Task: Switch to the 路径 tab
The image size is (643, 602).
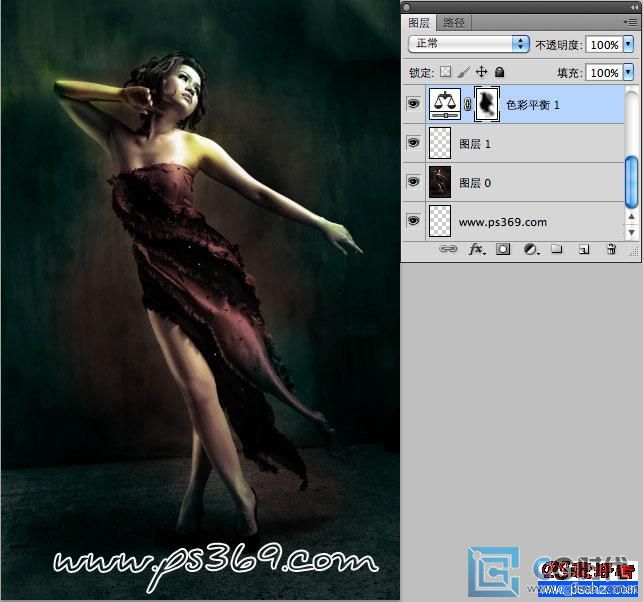Action: [x=454, y=23]
